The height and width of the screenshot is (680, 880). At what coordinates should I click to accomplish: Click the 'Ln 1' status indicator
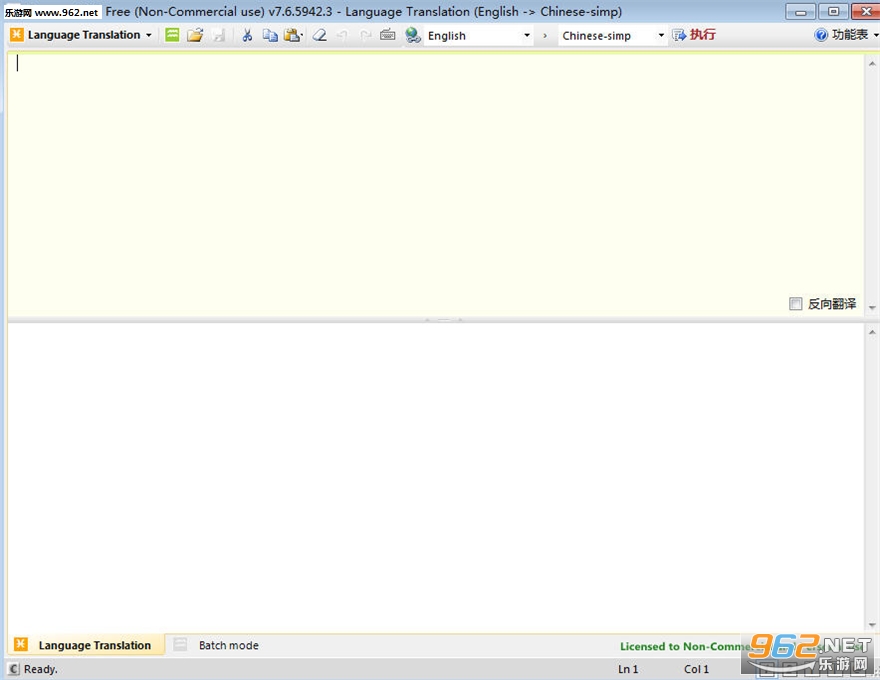(x=627, y=669)
